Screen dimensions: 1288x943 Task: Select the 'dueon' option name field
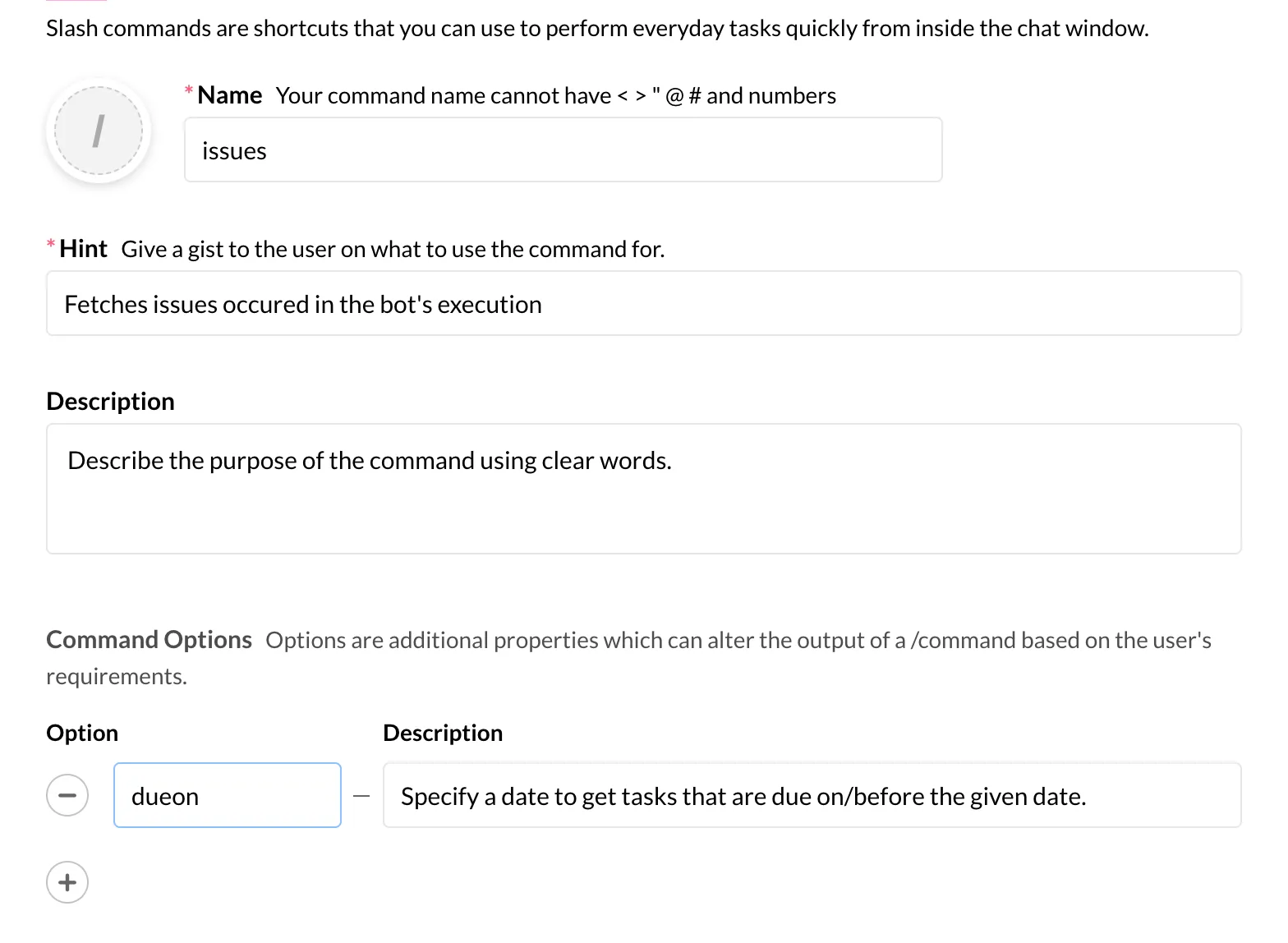pos(227,796)
